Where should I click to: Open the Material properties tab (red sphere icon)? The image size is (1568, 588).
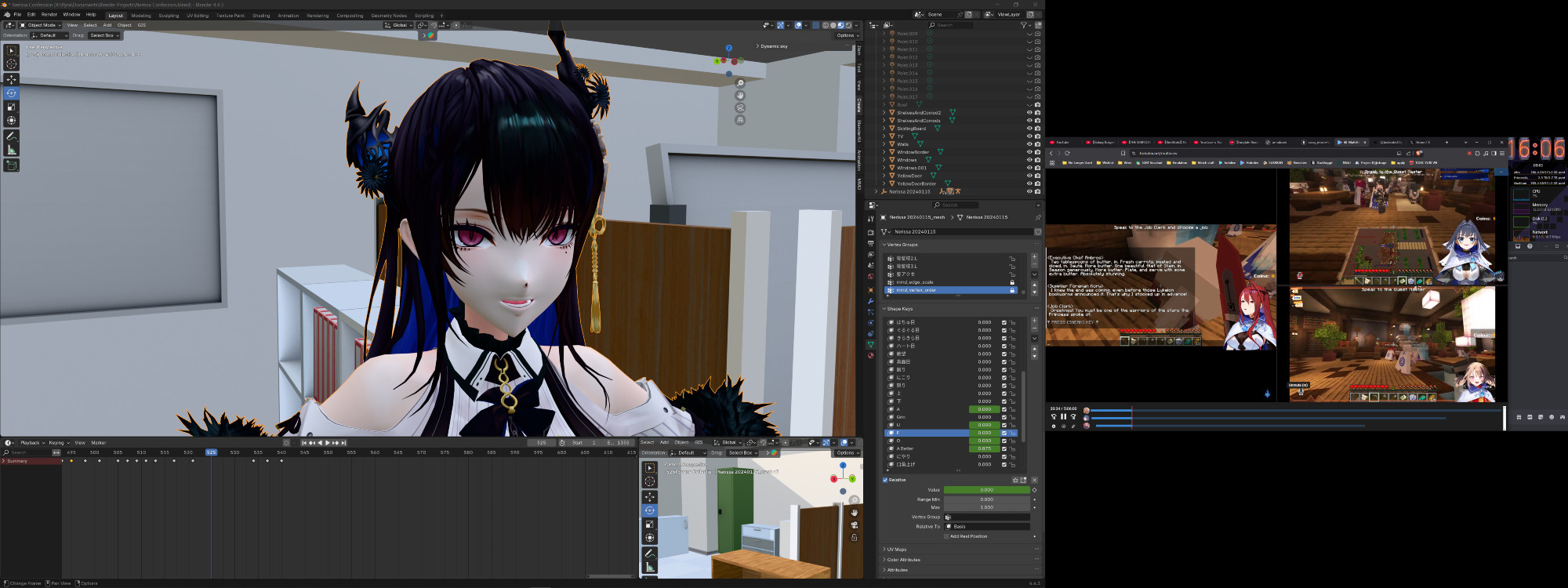(870, 355)
